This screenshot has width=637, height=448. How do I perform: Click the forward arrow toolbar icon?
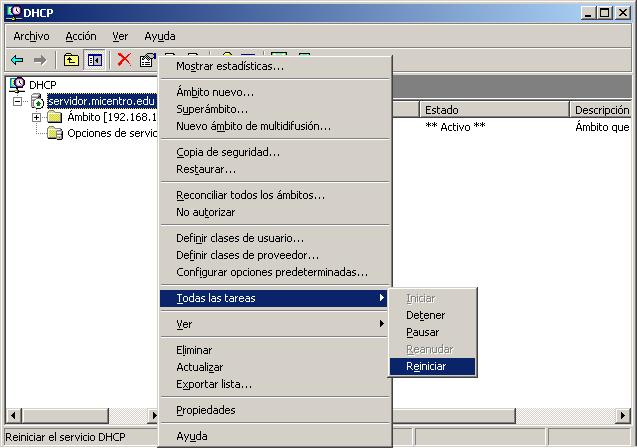tap(40, 60)
